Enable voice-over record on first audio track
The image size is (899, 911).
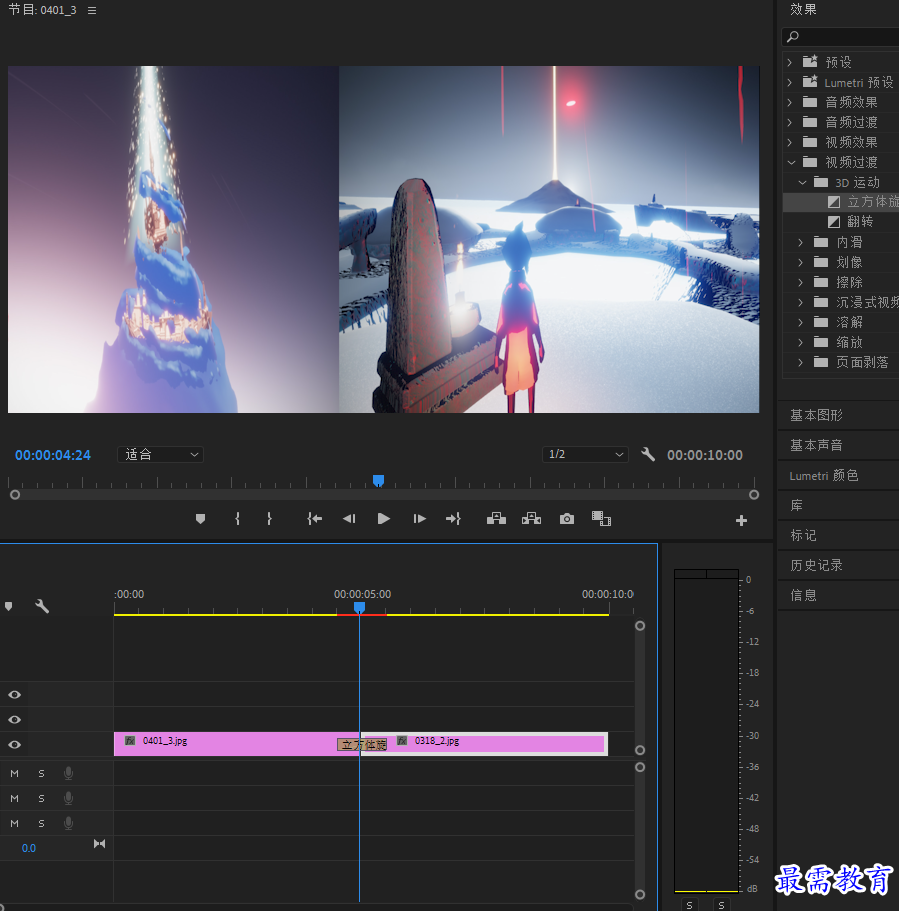tap(69, 773)
